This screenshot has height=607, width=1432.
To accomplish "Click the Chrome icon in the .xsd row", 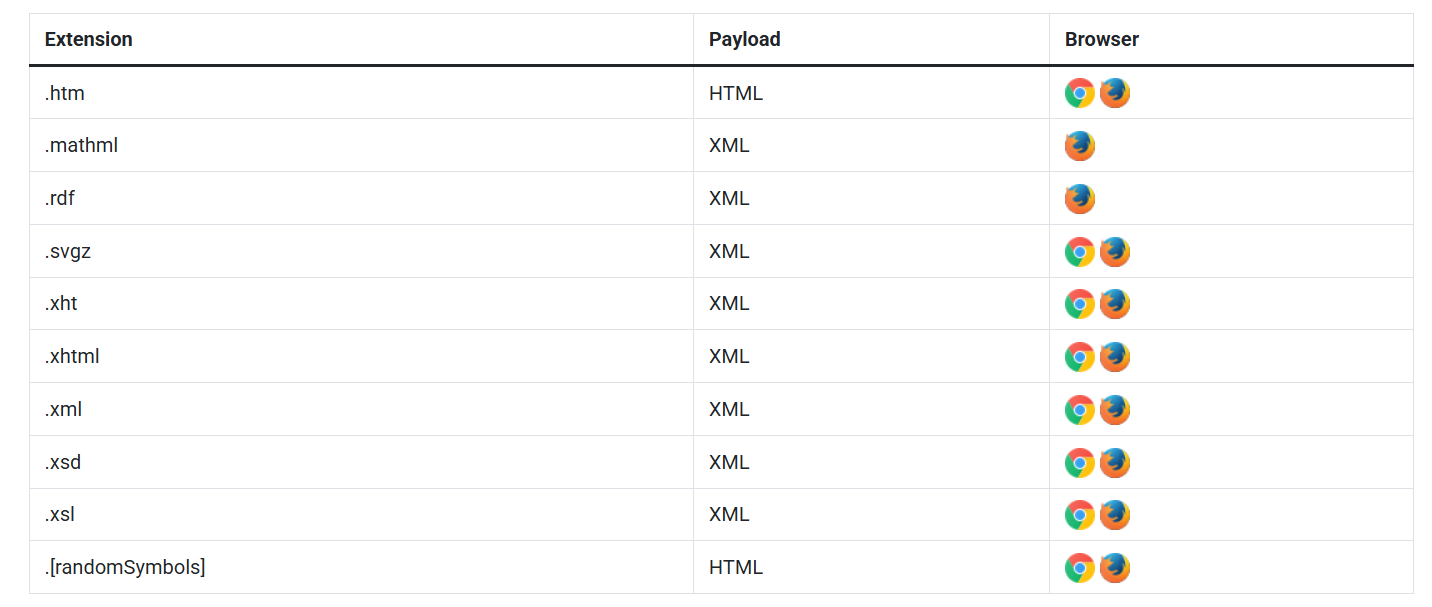I will [1079, 463].
